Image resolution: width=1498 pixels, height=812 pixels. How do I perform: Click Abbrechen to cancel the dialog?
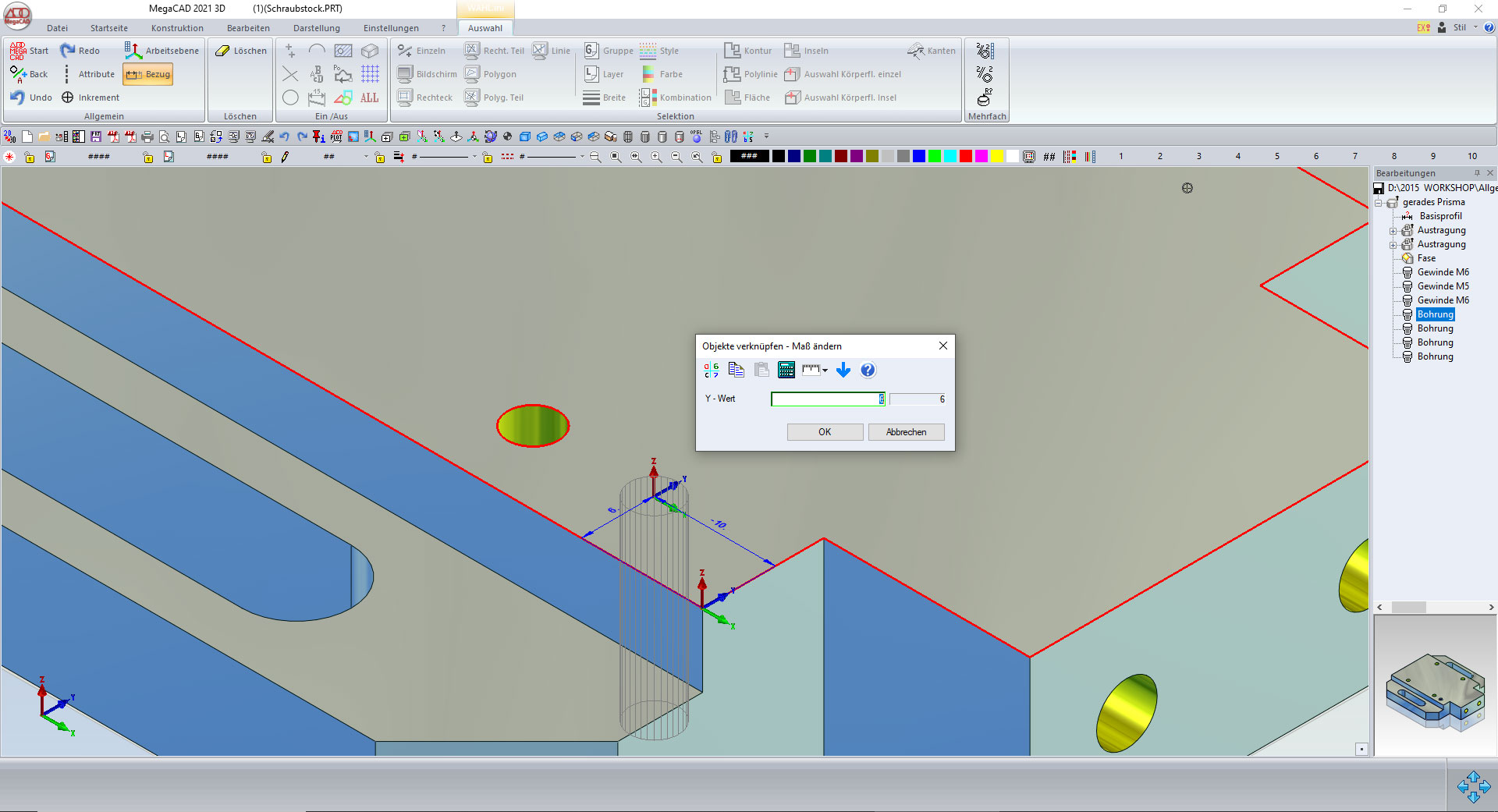tap(906, 432)
